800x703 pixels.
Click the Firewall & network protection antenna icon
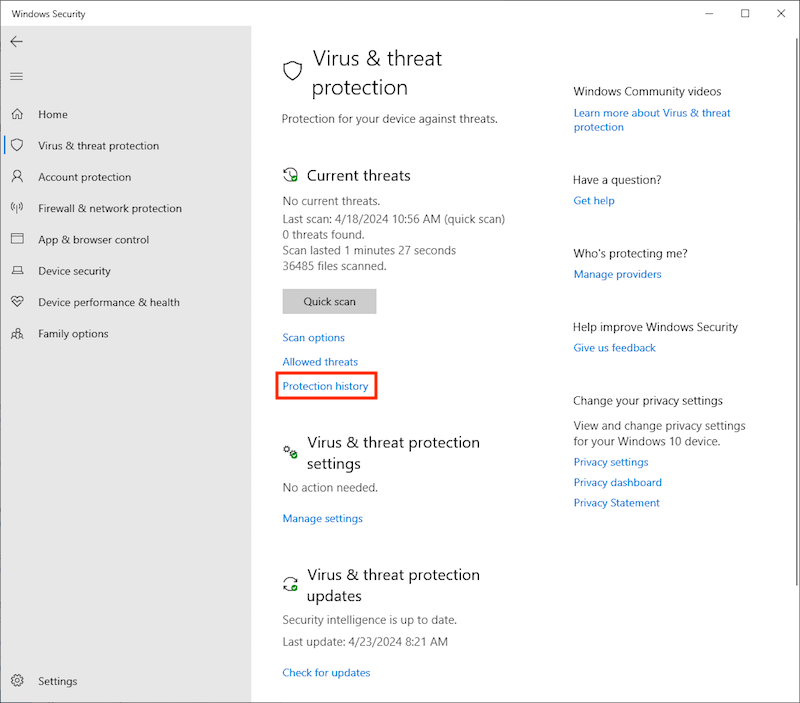(17, 208)
